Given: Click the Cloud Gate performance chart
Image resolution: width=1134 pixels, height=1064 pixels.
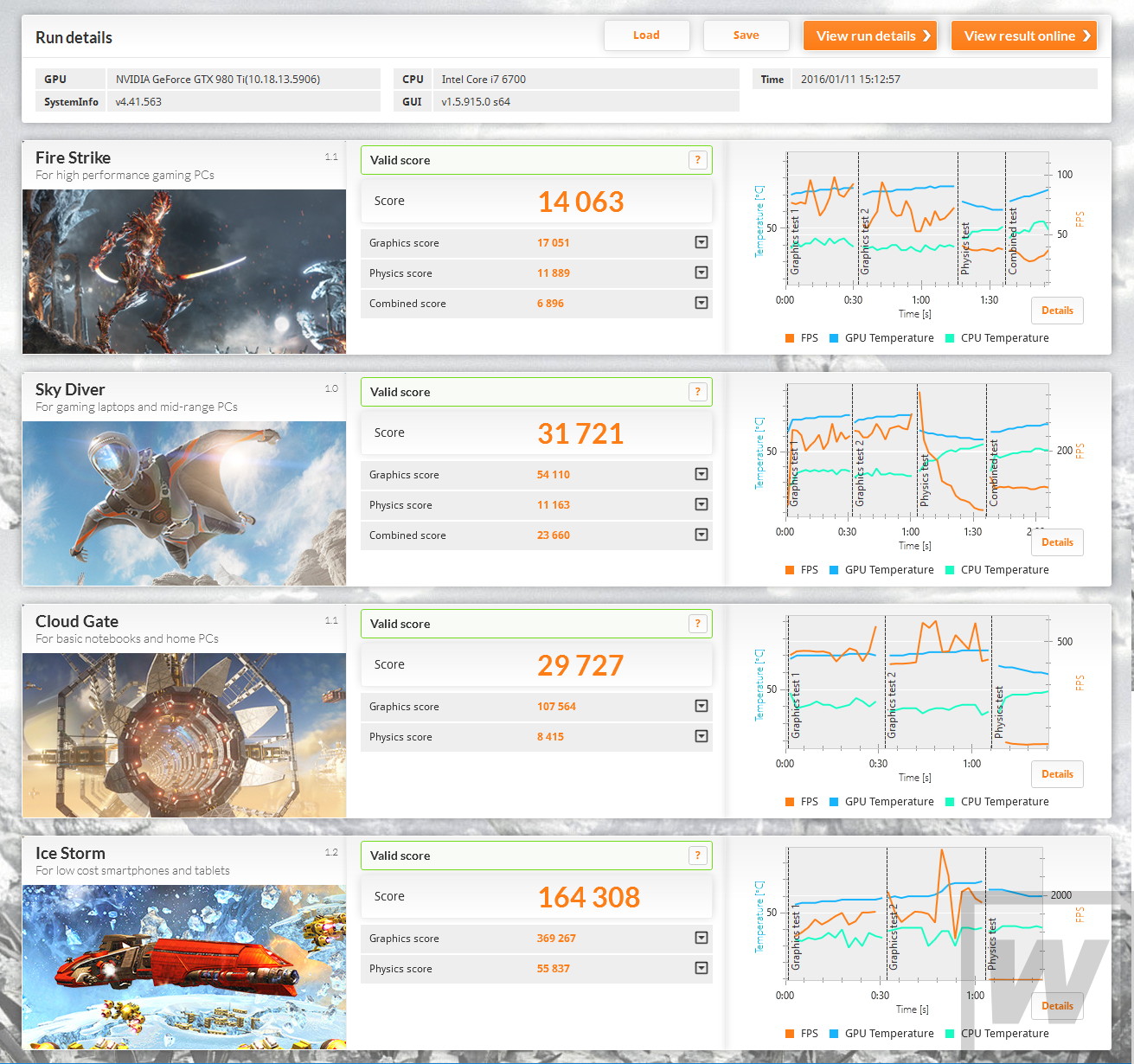Looking at the screenshot, I should pos(918,683).
